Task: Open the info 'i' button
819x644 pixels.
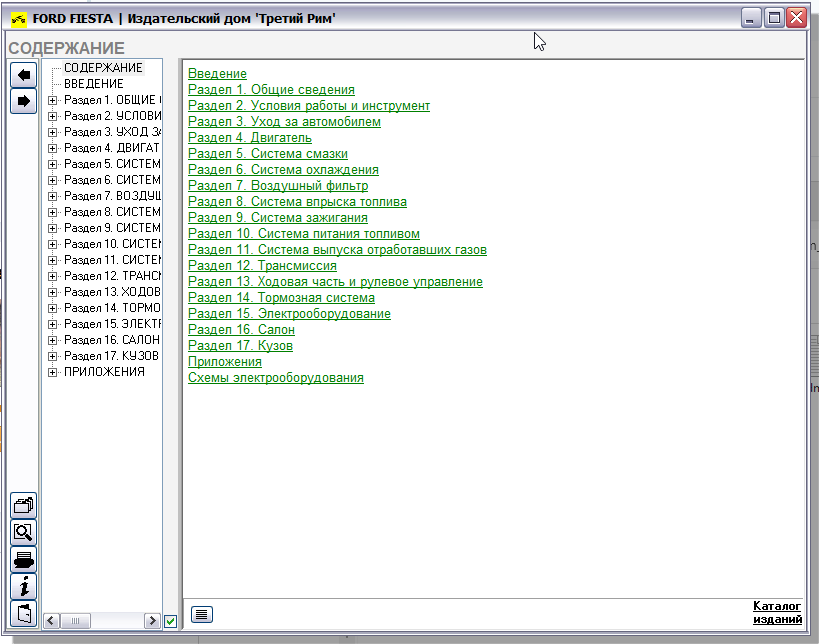Action: pos(24,587)
